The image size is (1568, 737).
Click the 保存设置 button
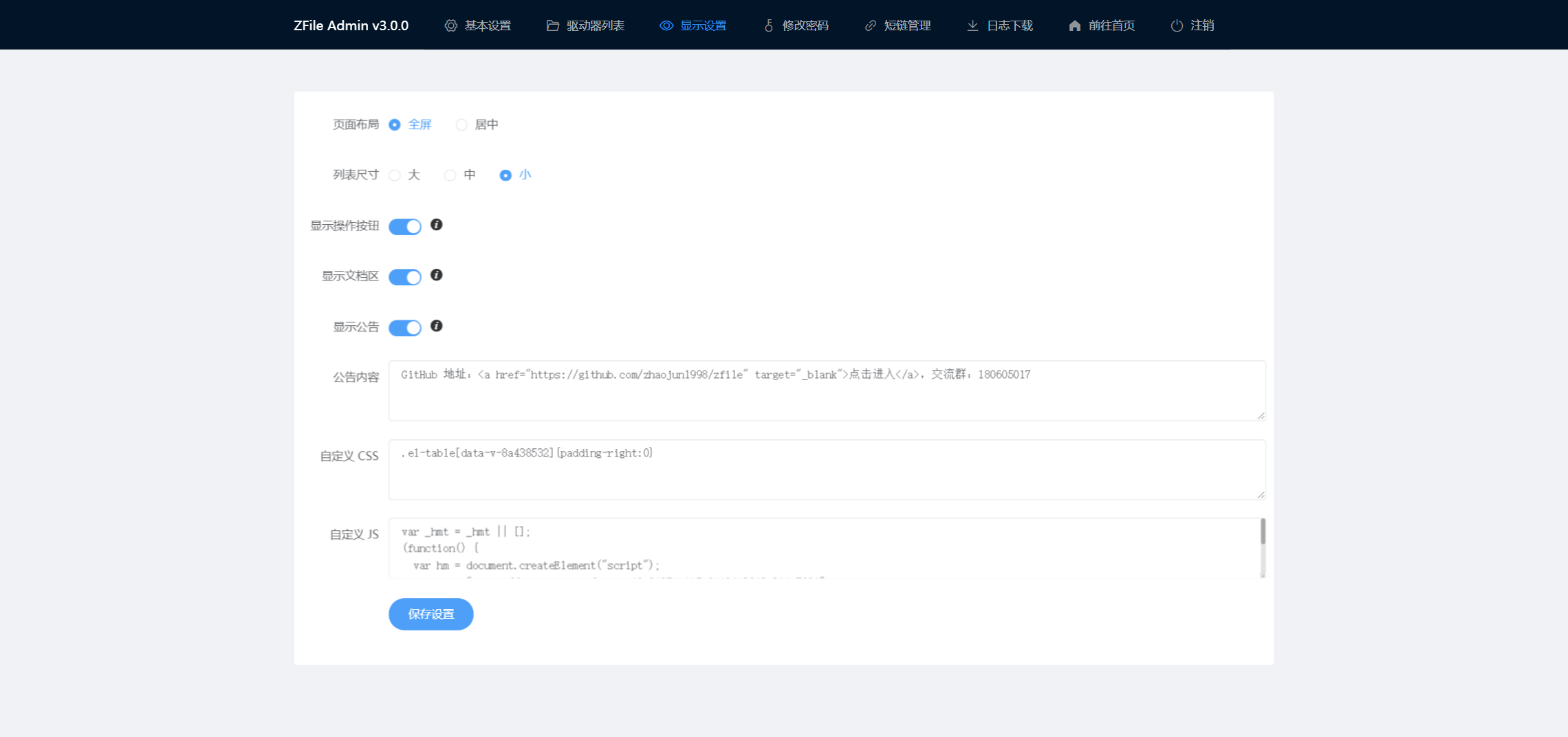pyautogui.click(x=431, y=614)
